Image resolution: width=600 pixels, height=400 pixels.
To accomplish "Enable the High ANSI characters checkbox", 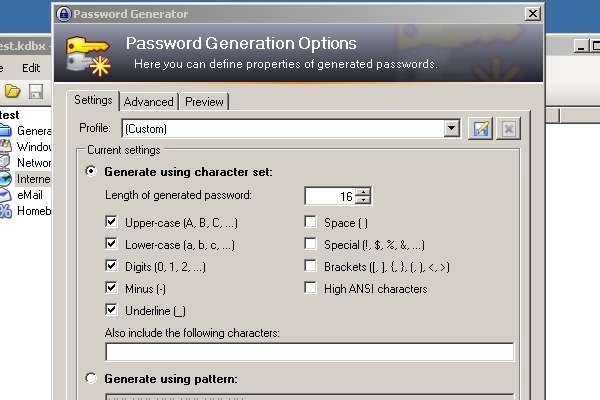I will 310,288.
